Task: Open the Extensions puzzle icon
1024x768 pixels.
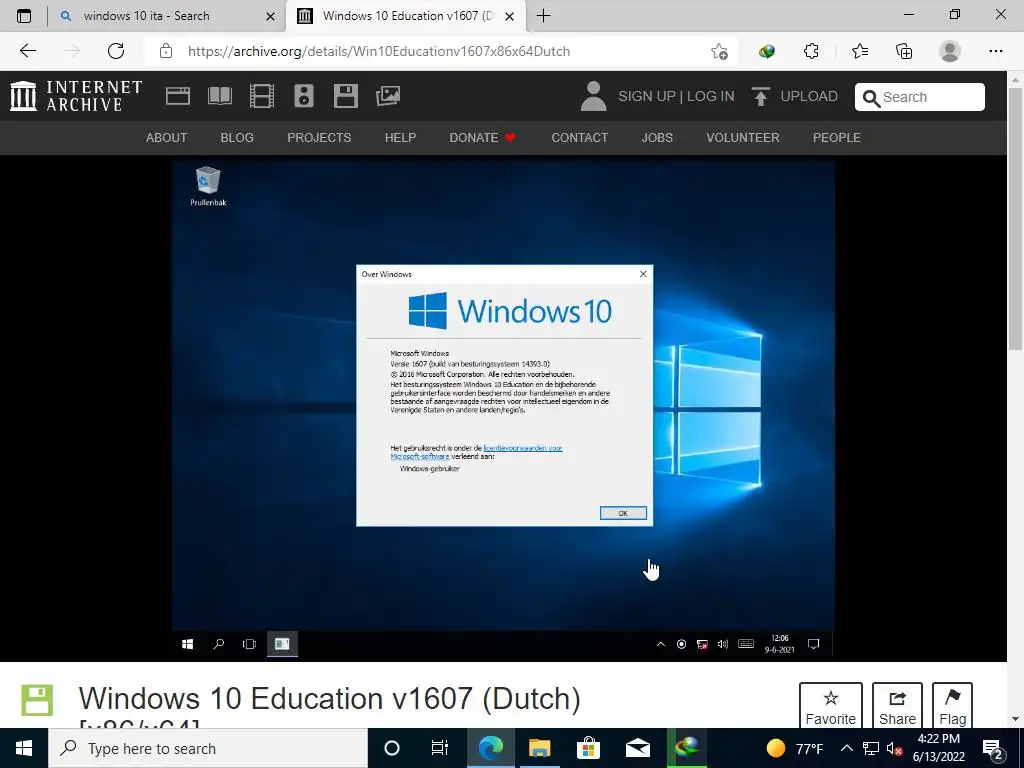Action: (811, 51)
